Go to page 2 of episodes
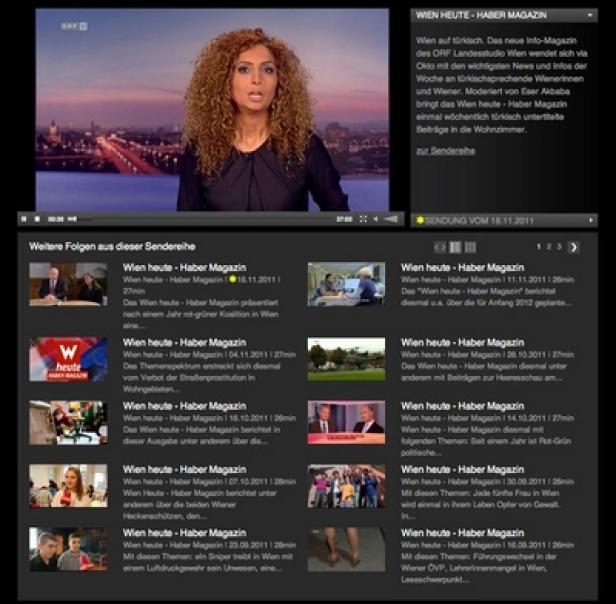Viewport: 616px width, 604px height. [549, 247]
